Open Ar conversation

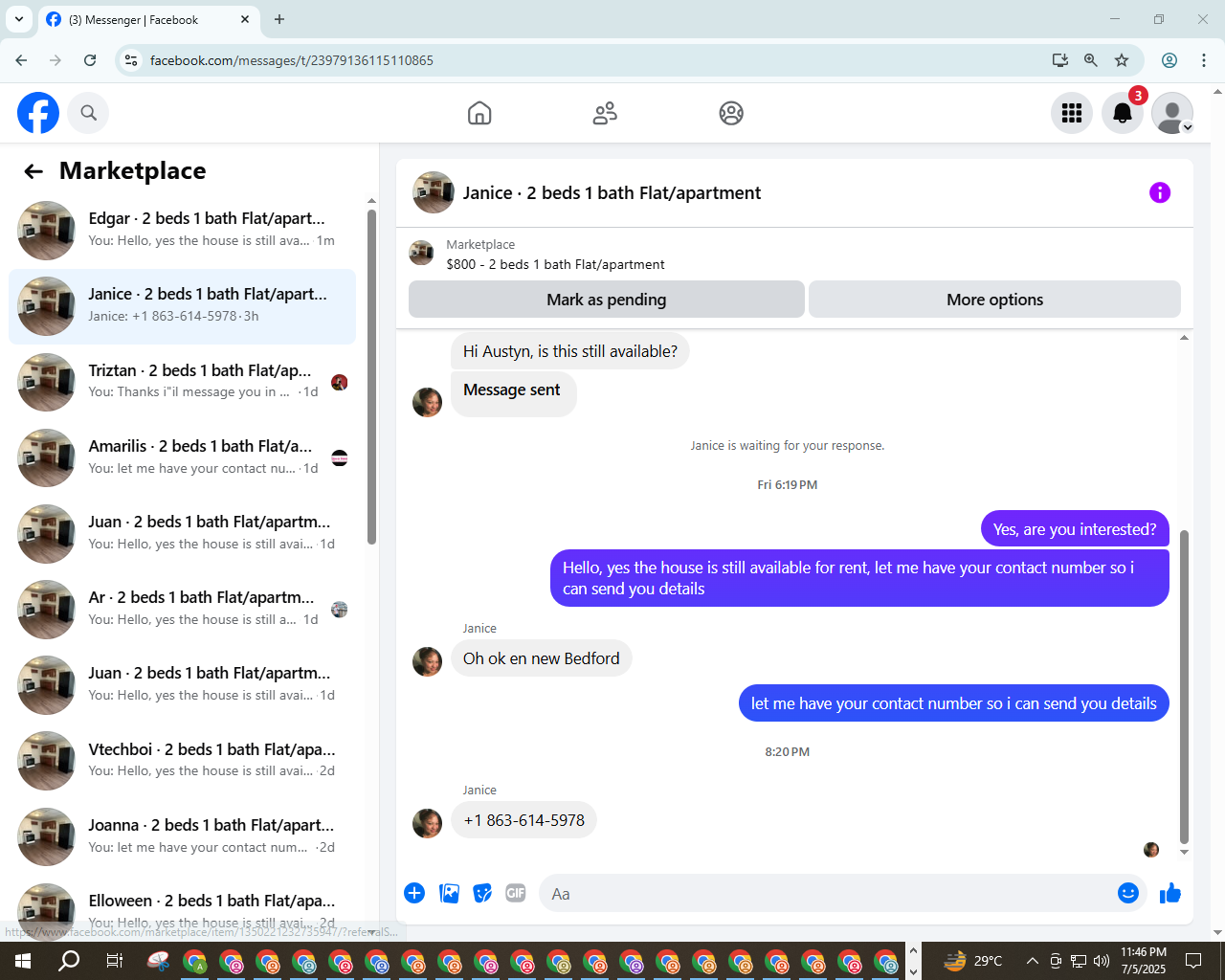point(182,609)
